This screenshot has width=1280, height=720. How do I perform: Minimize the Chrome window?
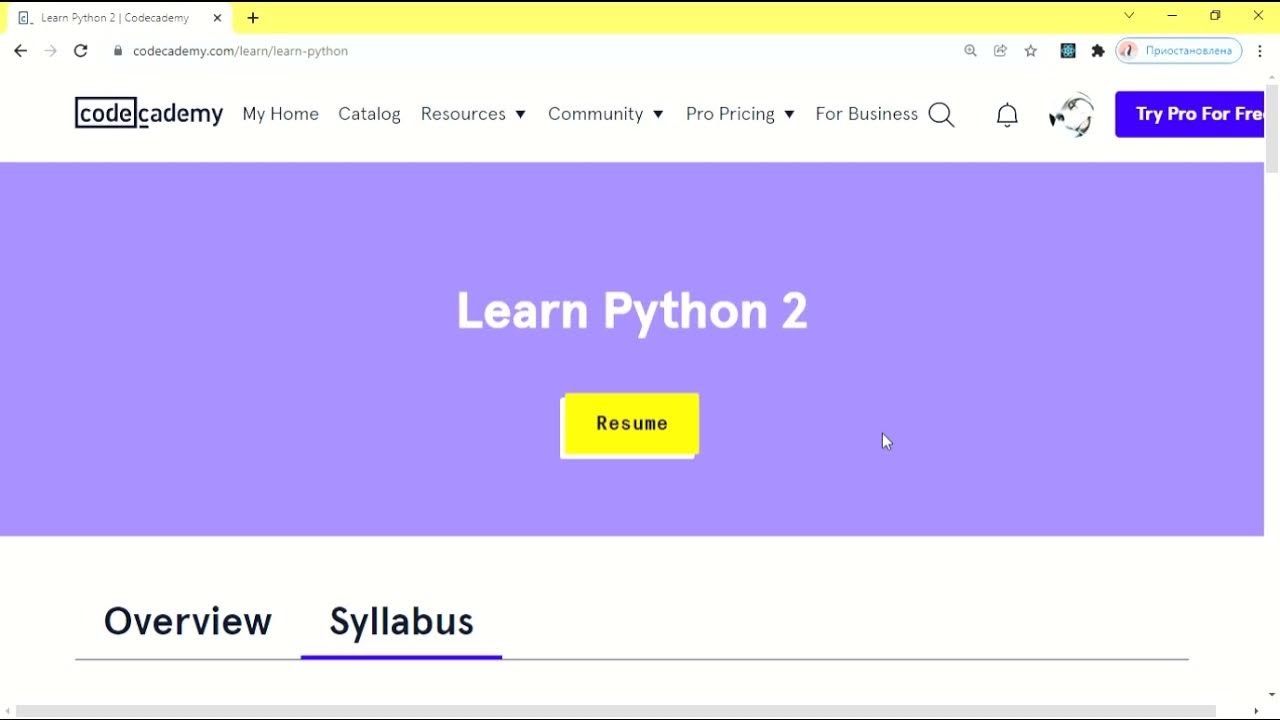pyautogui.click(x=1172, y=15)
